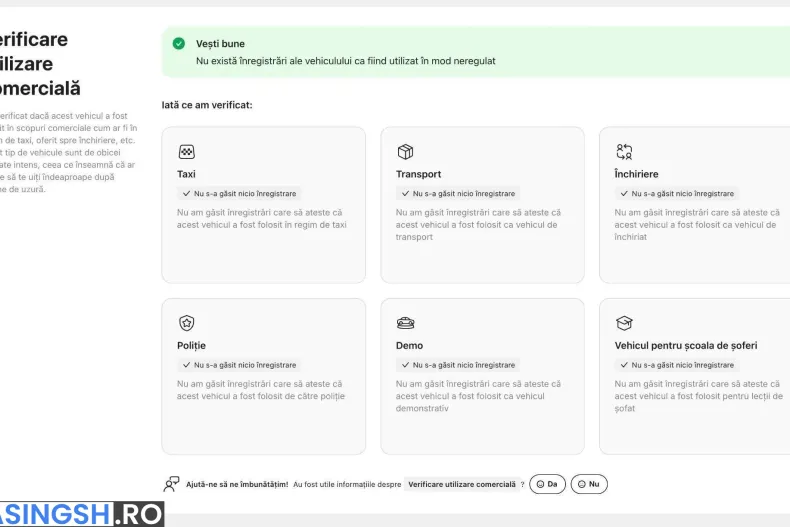790x527 pixels.
Task: Select 'Vehicul pentru școala de șoferi' heading
Action: point(686,346)
